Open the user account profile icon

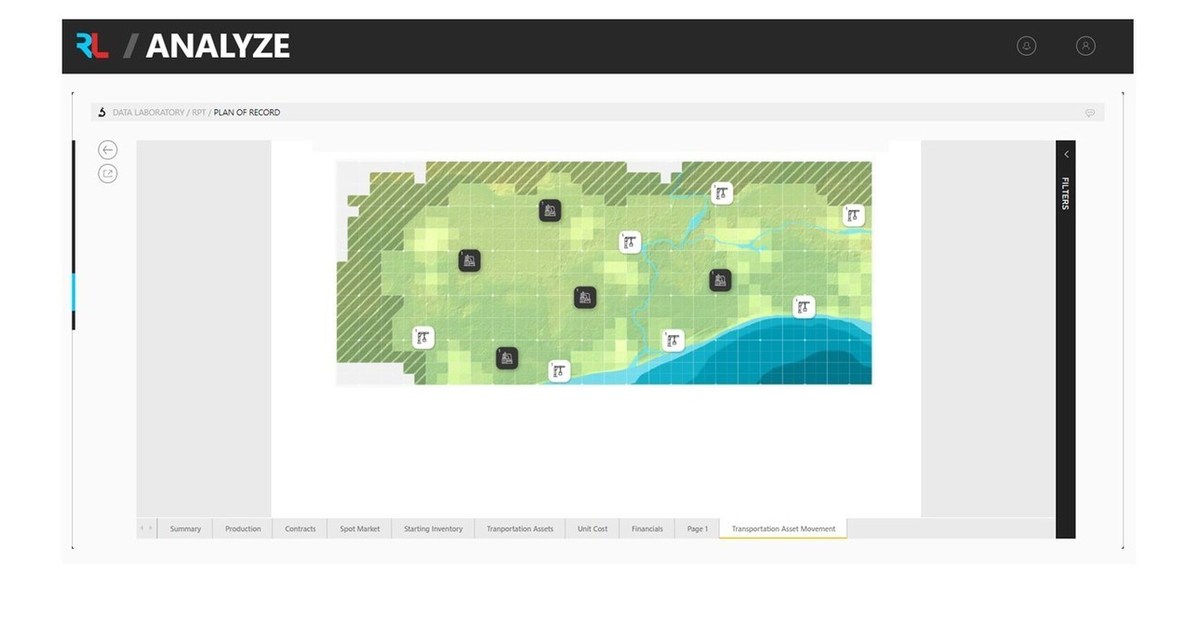pos(1085,46)
